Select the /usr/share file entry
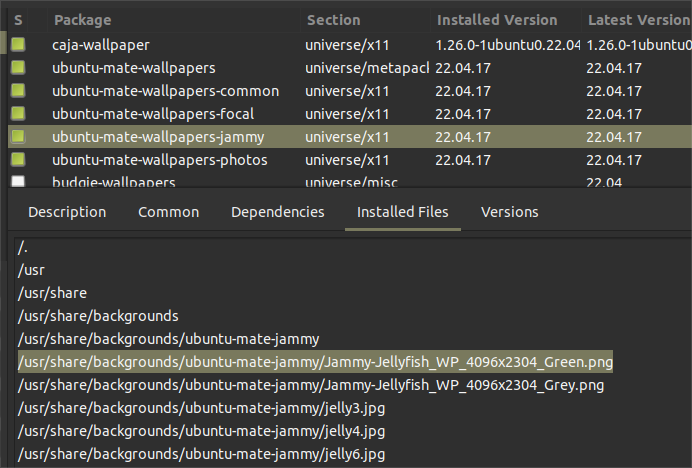The image size is (692, 468). click(x=52, y=293)
